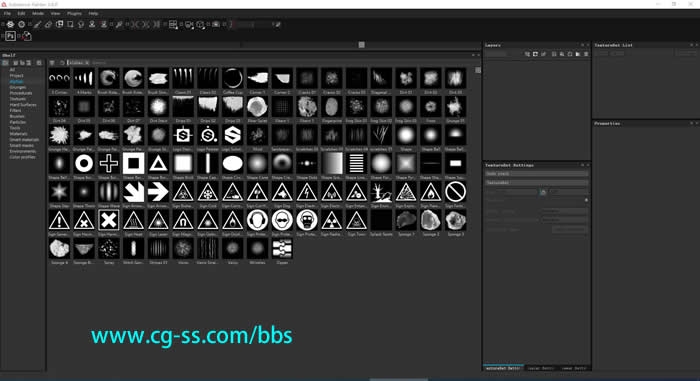Pick the Zipper alpha thumbnail

[282, 249]
